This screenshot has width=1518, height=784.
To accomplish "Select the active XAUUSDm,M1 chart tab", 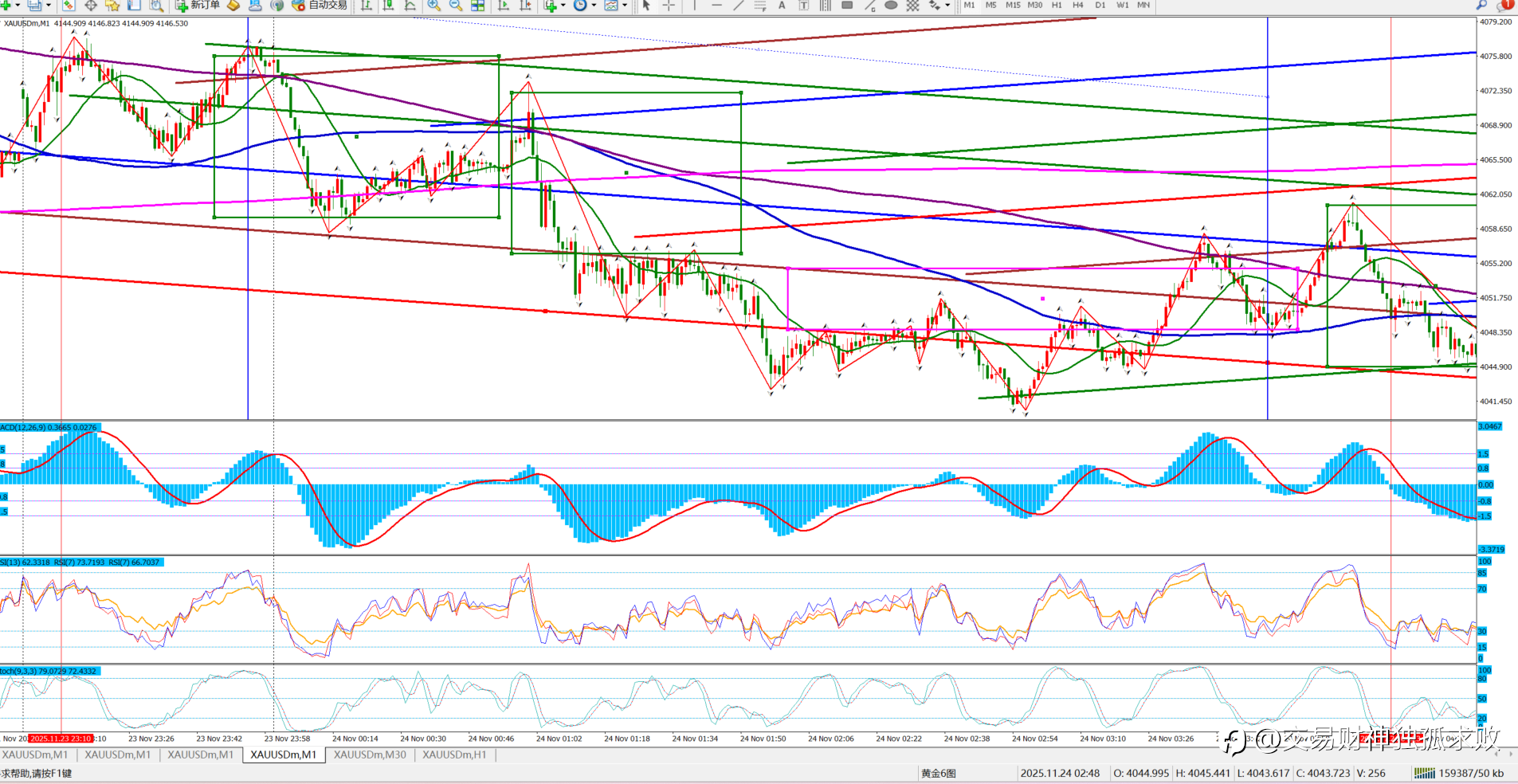I will [283, 755].
